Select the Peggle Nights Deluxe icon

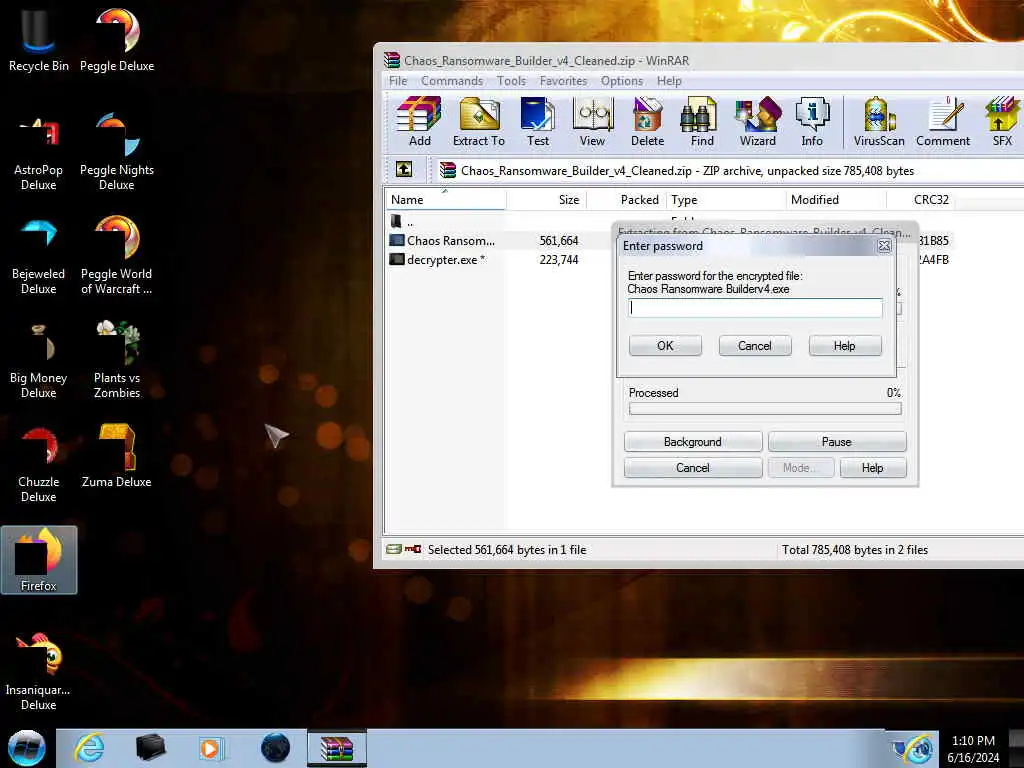(117, 152)
